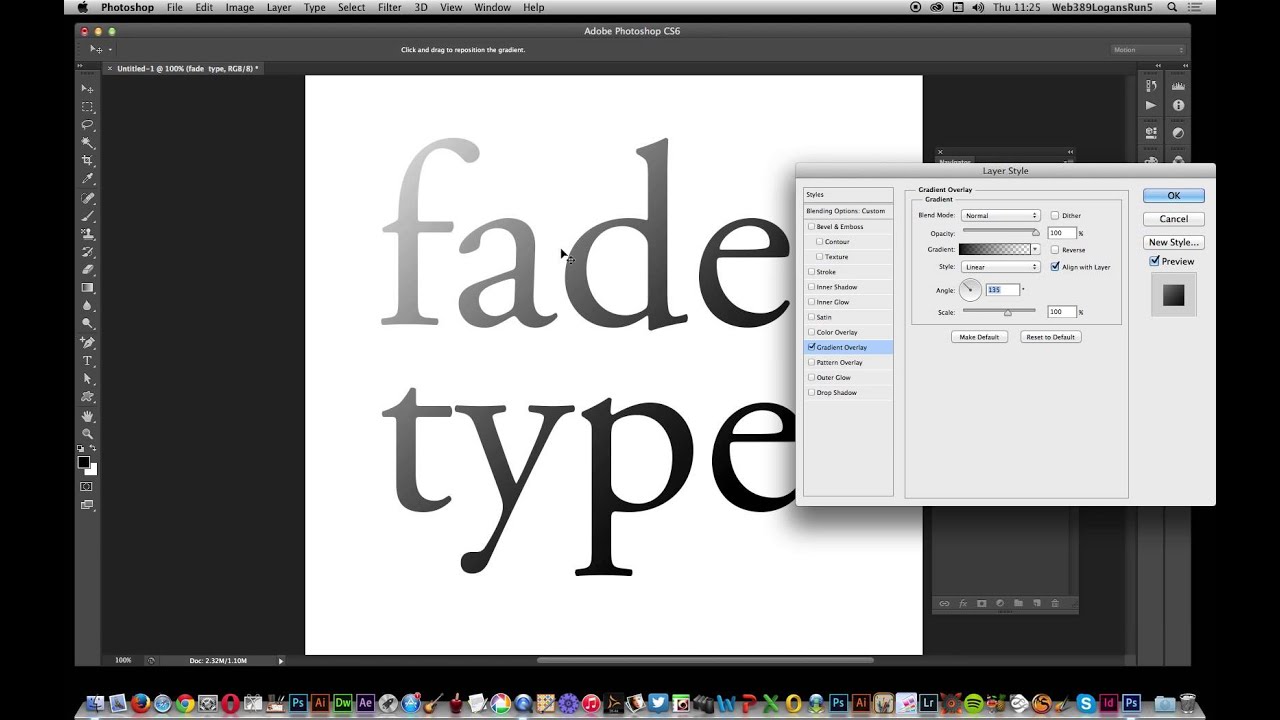Select the Gradient tool in toolbar
1280x720 pixels.
point(87,288)
